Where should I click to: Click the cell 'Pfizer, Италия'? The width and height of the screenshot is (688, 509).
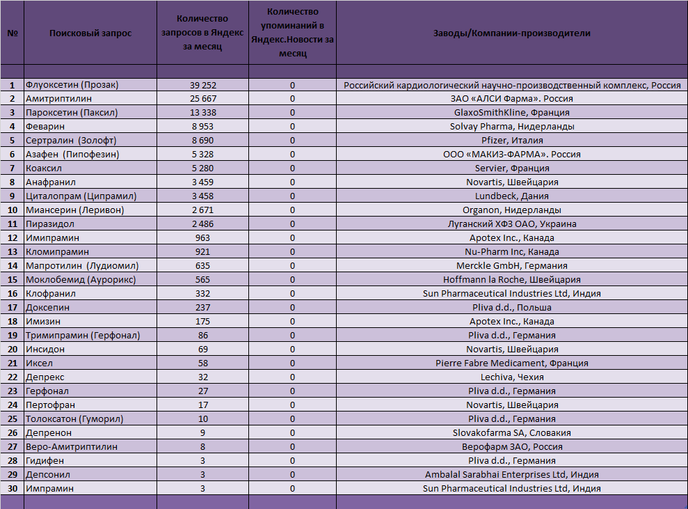512,140
